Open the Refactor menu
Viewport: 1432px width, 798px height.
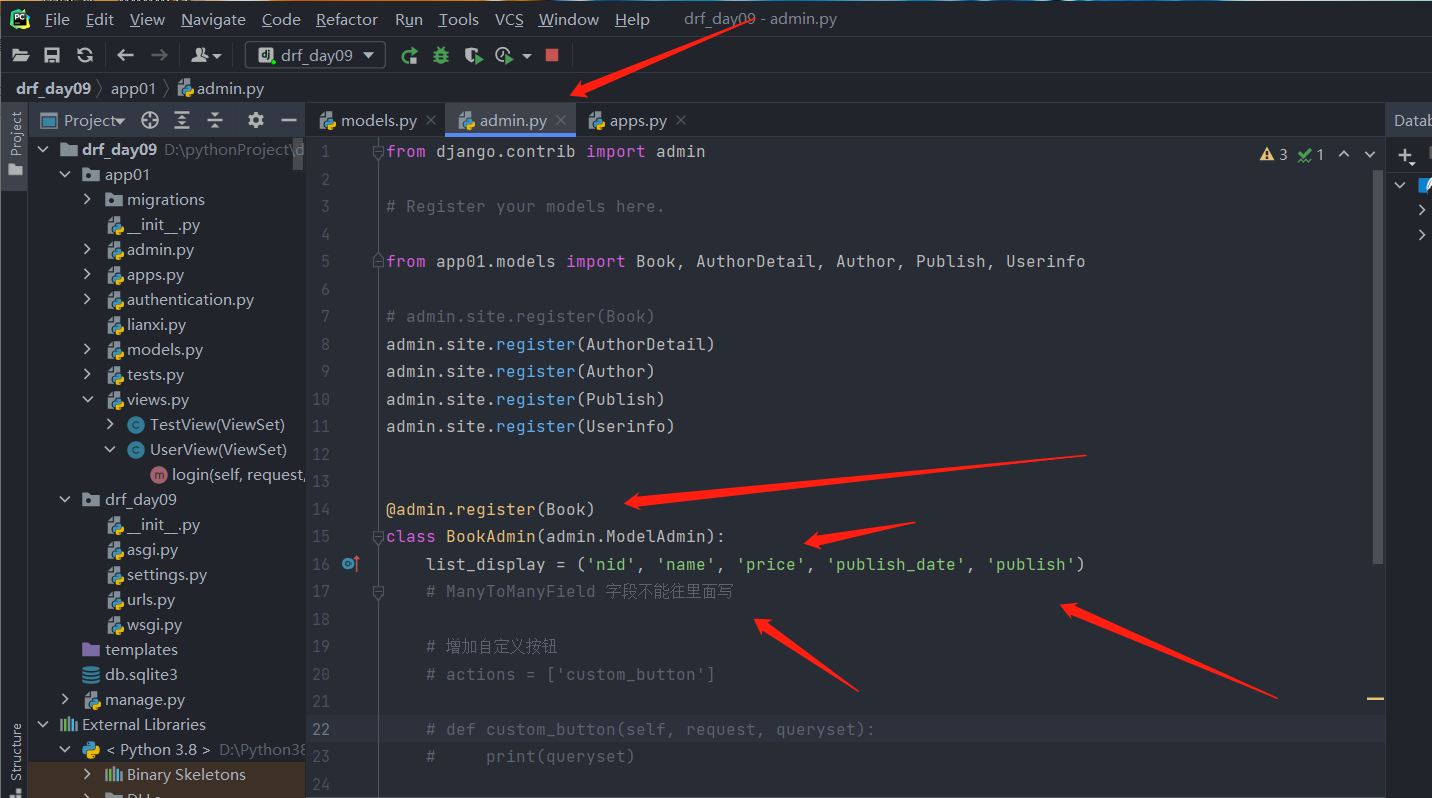click(347, 19)
